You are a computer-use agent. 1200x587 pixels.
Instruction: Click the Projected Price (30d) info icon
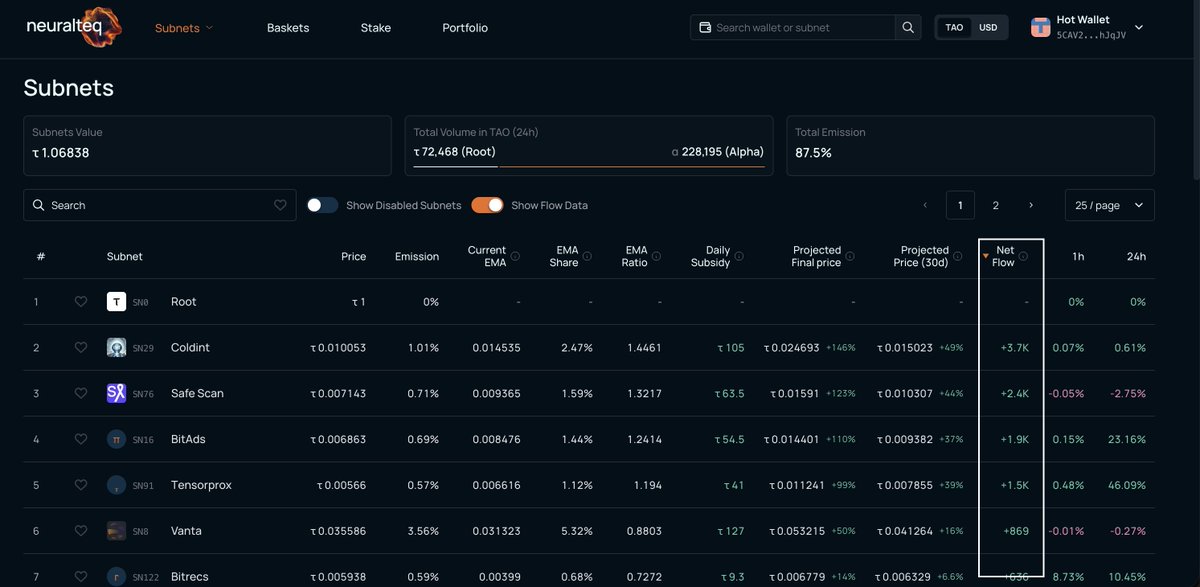(957, 257)
